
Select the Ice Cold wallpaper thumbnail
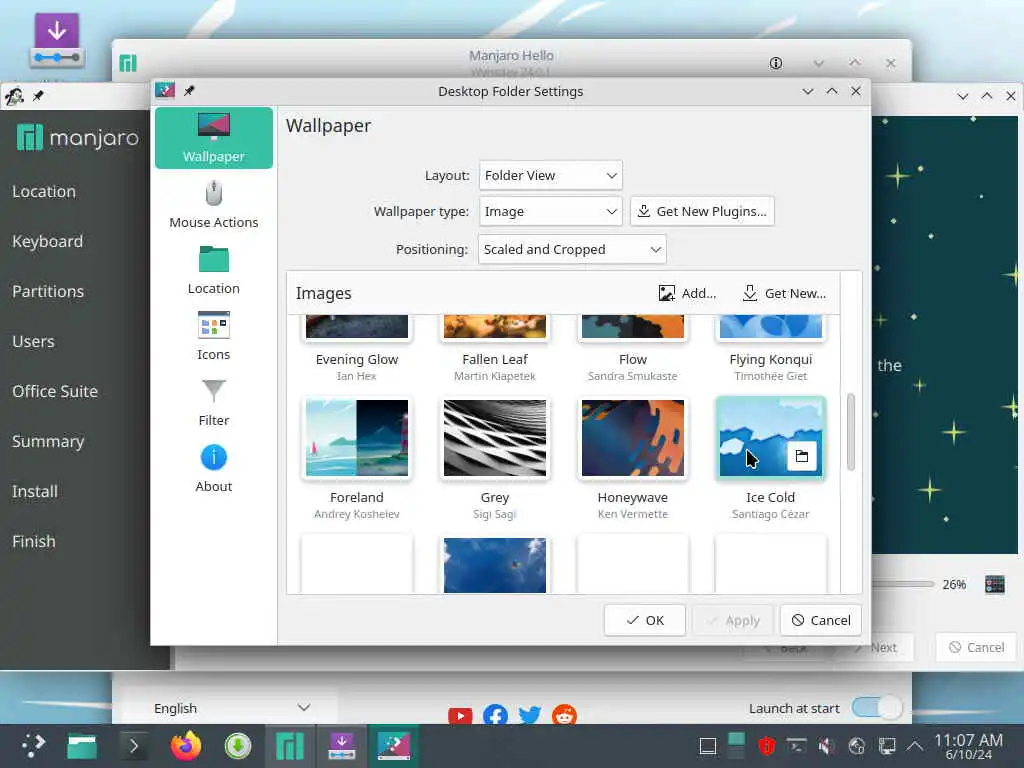pos(771,438)
